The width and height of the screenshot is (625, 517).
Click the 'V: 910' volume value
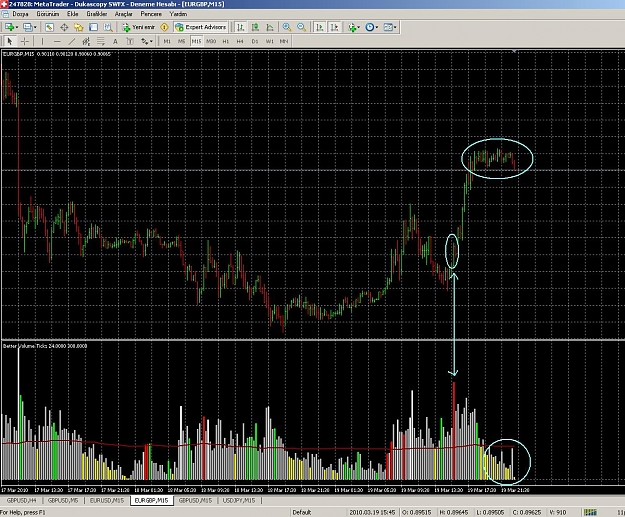click(x=558, y=512)
